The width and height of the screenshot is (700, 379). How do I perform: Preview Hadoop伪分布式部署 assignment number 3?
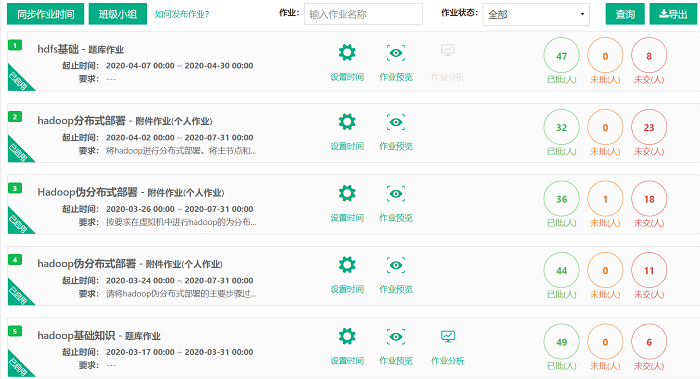(x=396, y=193)
